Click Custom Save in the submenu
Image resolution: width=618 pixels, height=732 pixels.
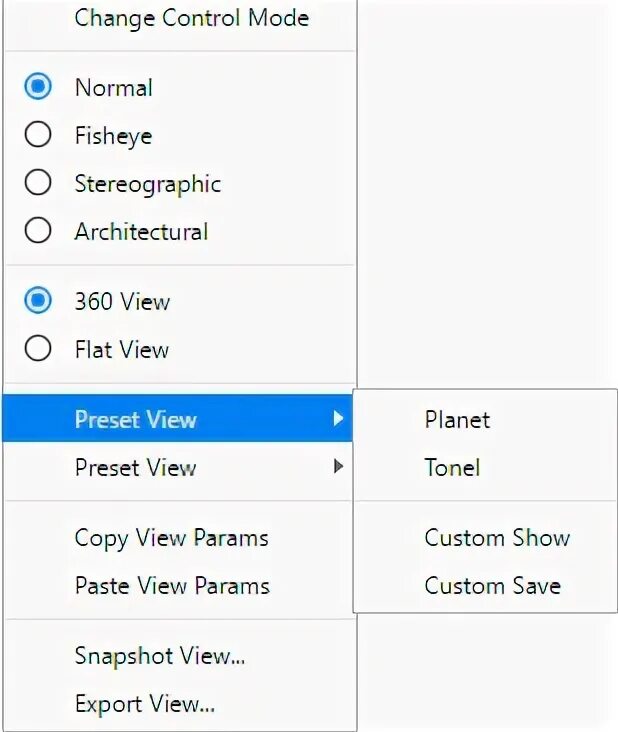point(492,585)
